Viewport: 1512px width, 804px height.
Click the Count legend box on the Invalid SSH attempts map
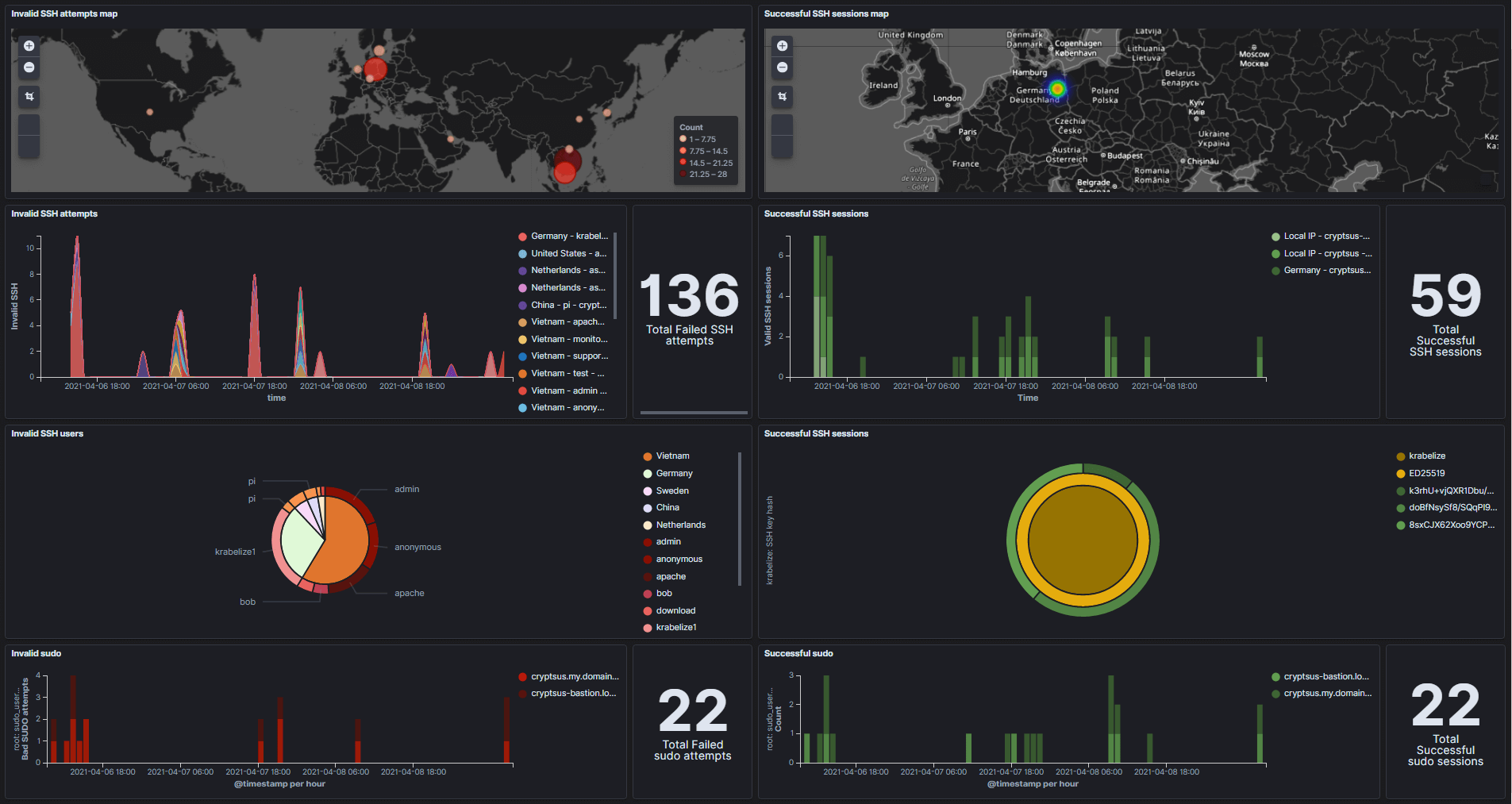coord(705,151)
